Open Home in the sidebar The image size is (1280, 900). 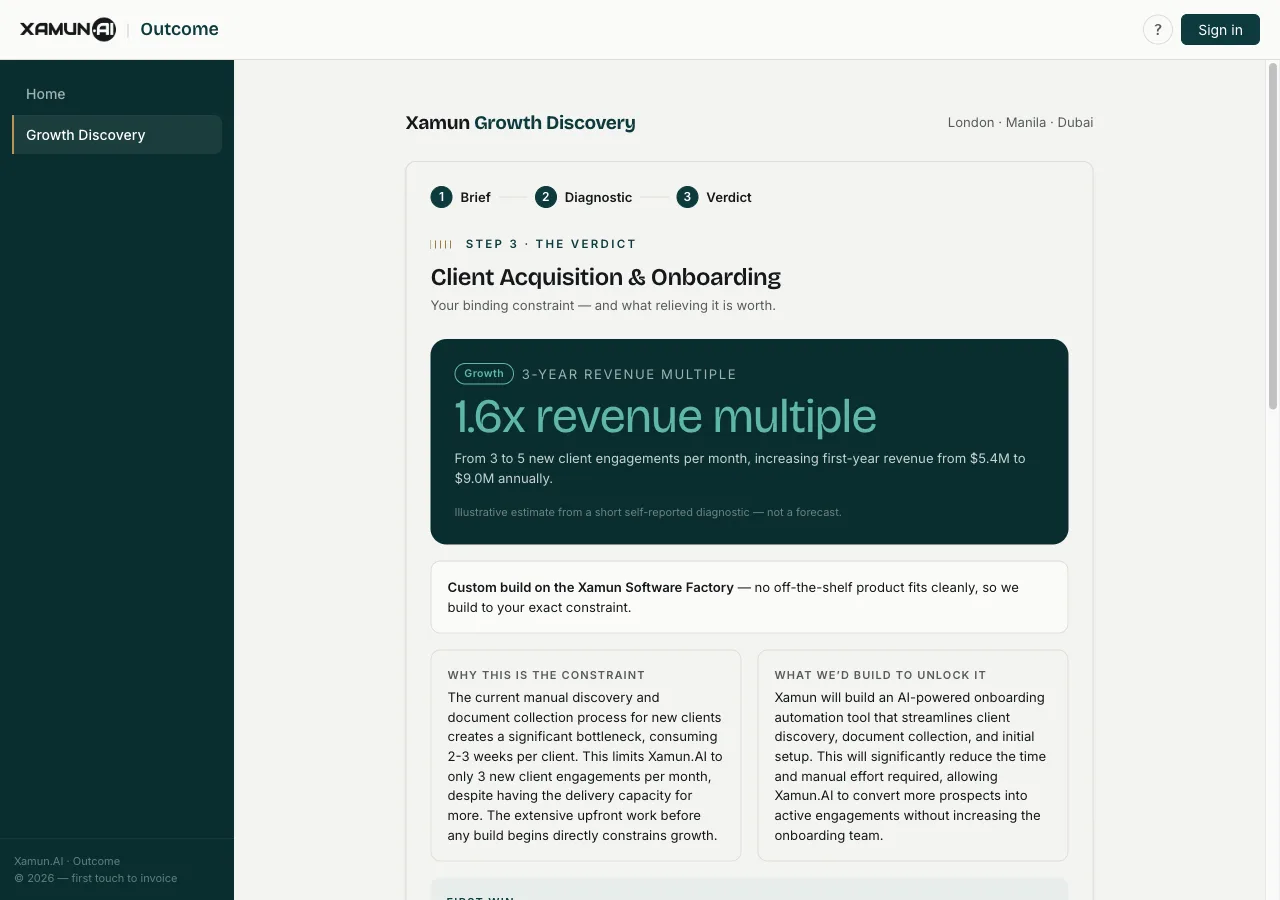(x=117, y=94)
